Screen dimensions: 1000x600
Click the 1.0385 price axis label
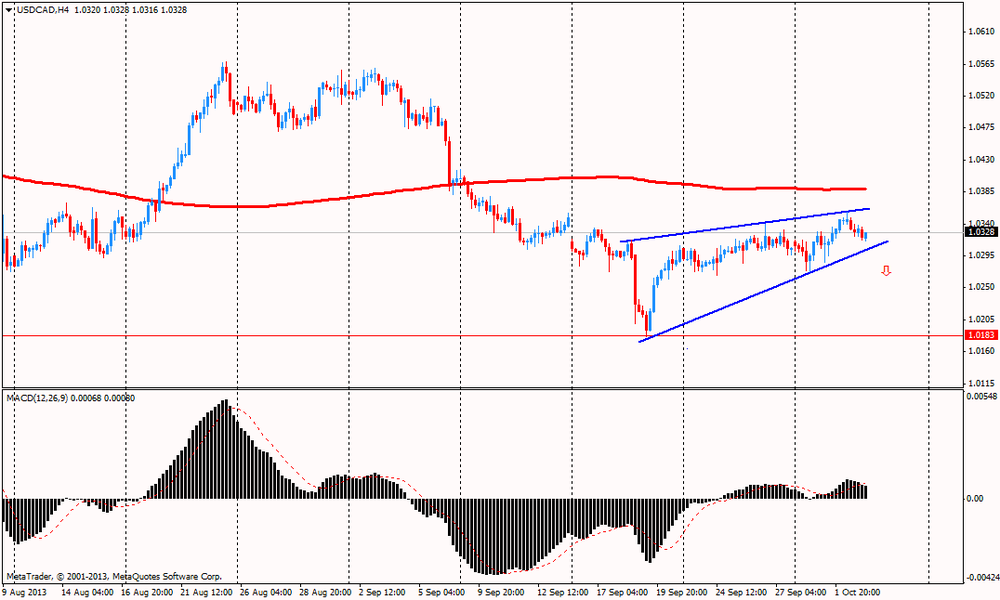point(981,191)
